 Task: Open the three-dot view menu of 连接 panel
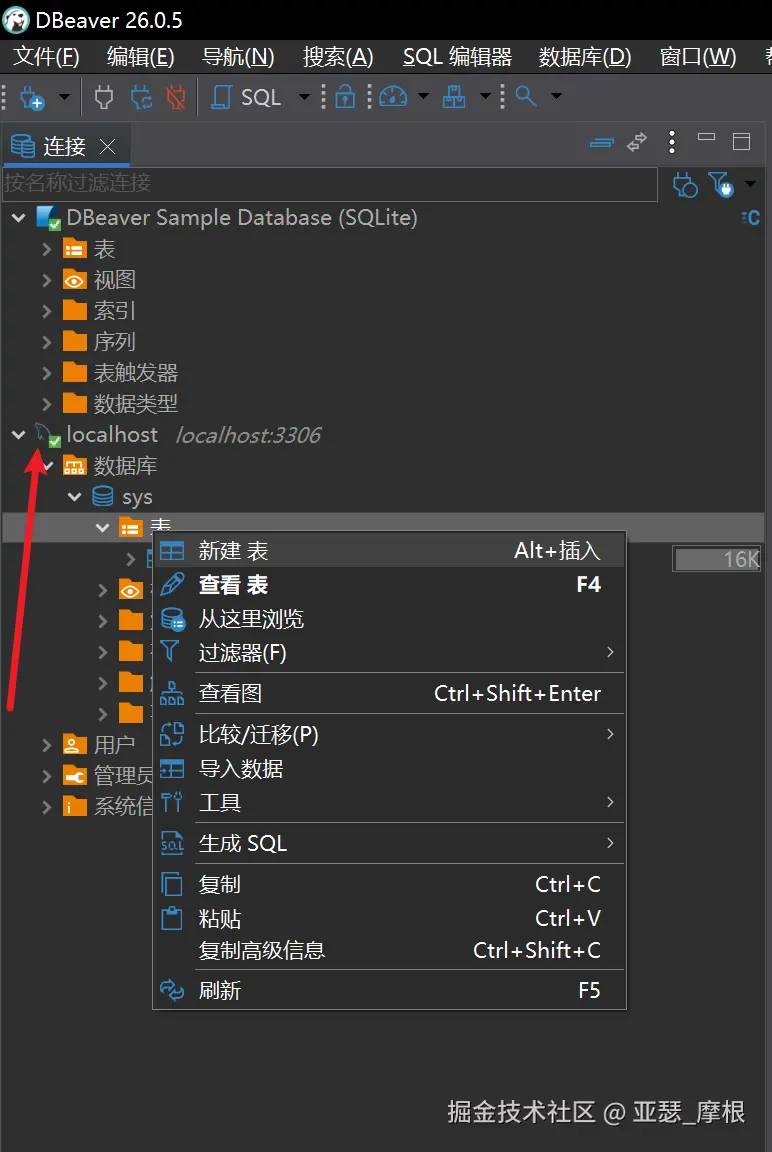coord(671,142)
